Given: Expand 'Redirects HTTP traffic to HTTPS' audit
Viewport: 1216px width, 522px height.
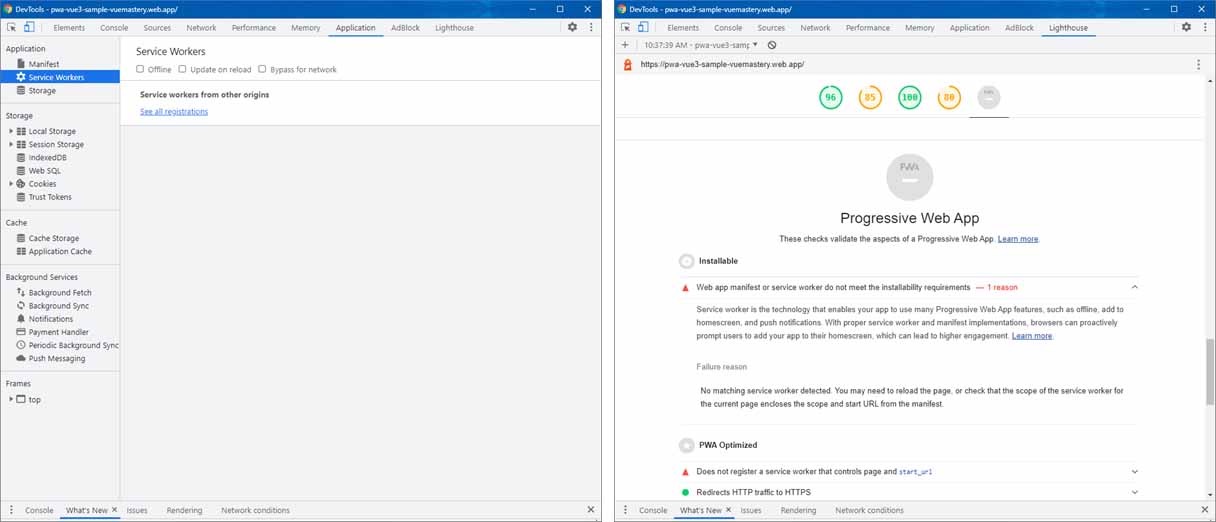Looking at the screenshot, I should (1134, 492).
